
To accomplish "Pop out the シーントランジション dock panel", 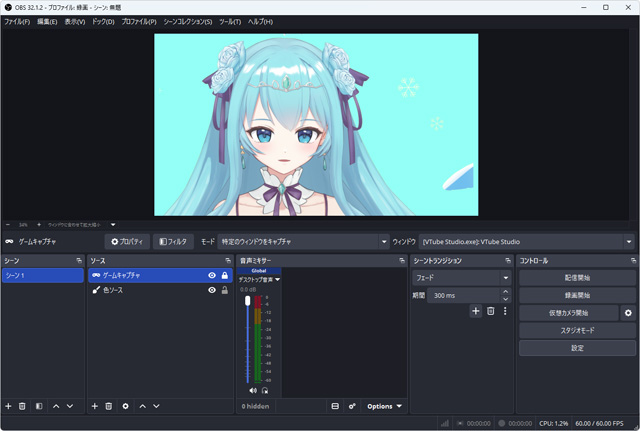I will pos(508,260).
